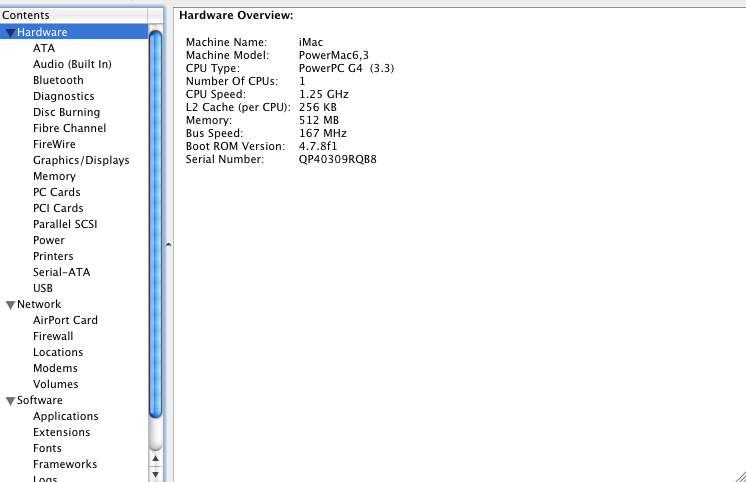The width and height of the screenshot is (746, 482).
Task: Click the CPU Speed value 1.25 GHz
Action: 324,94
